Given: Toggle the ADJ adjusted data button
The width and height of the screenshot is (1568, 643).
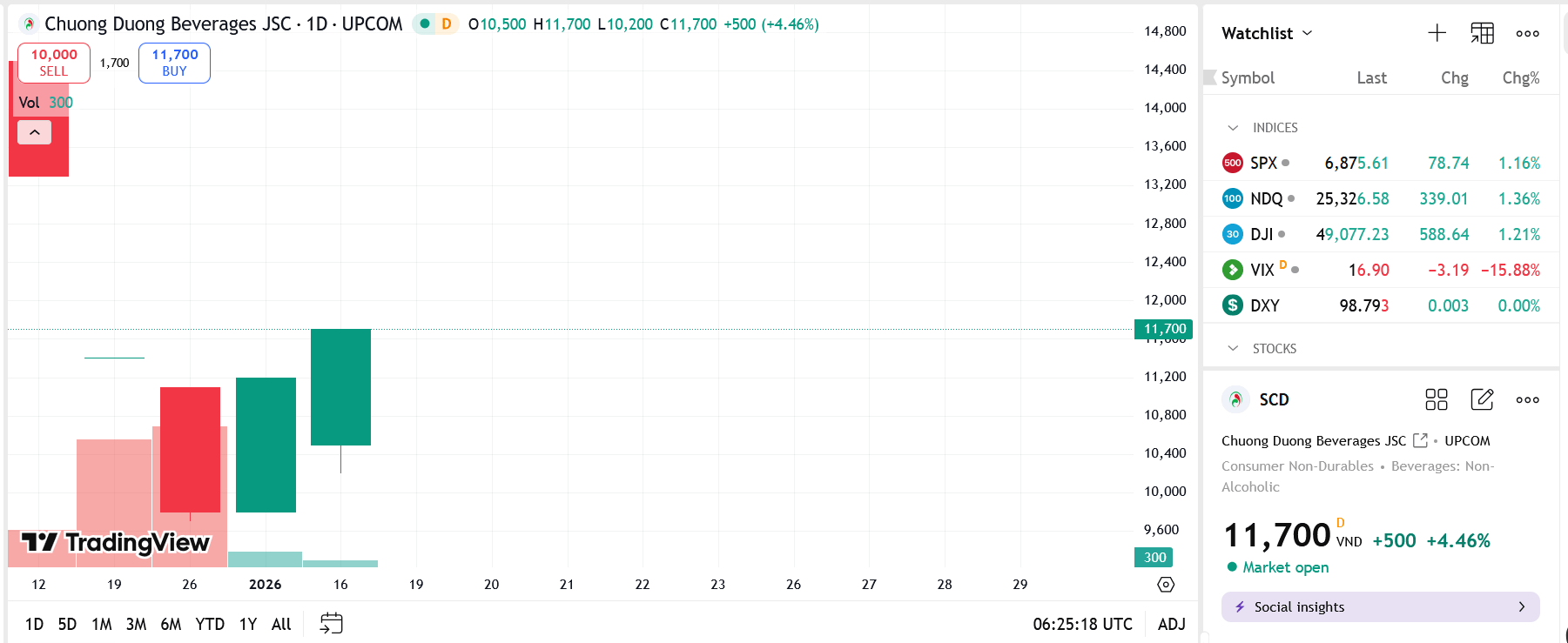Looking at the screenshot, I should click(x=1171, y=624).
